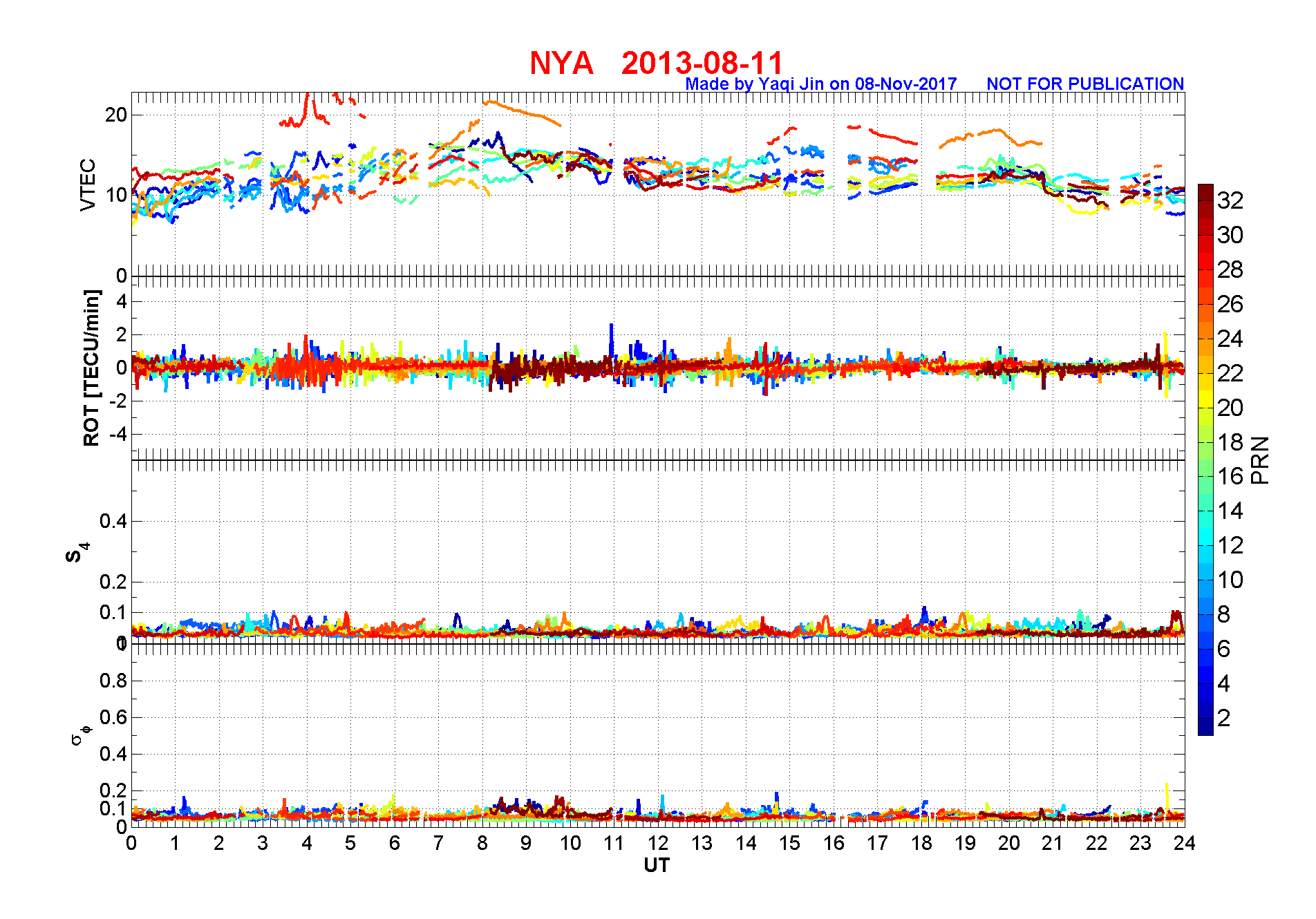The height and width of the screenshot is (919, 1316).
Task: Click sigma-phi axis tick label 0.6
Action: (113, 717)
